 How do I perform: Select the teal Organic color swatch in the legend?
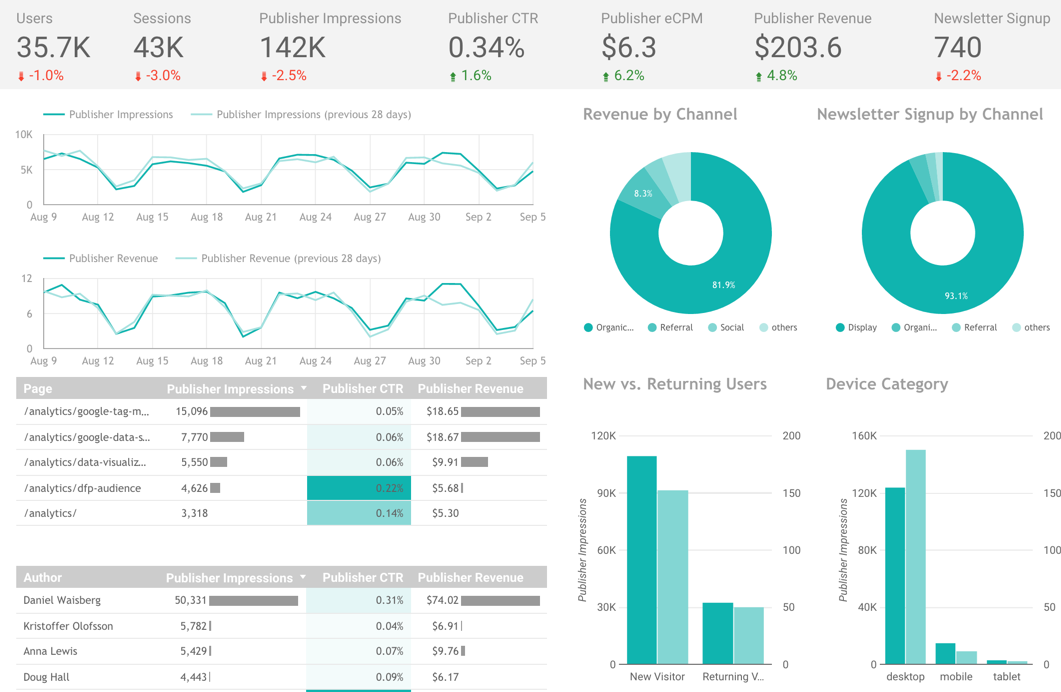(x=587, y=327)
